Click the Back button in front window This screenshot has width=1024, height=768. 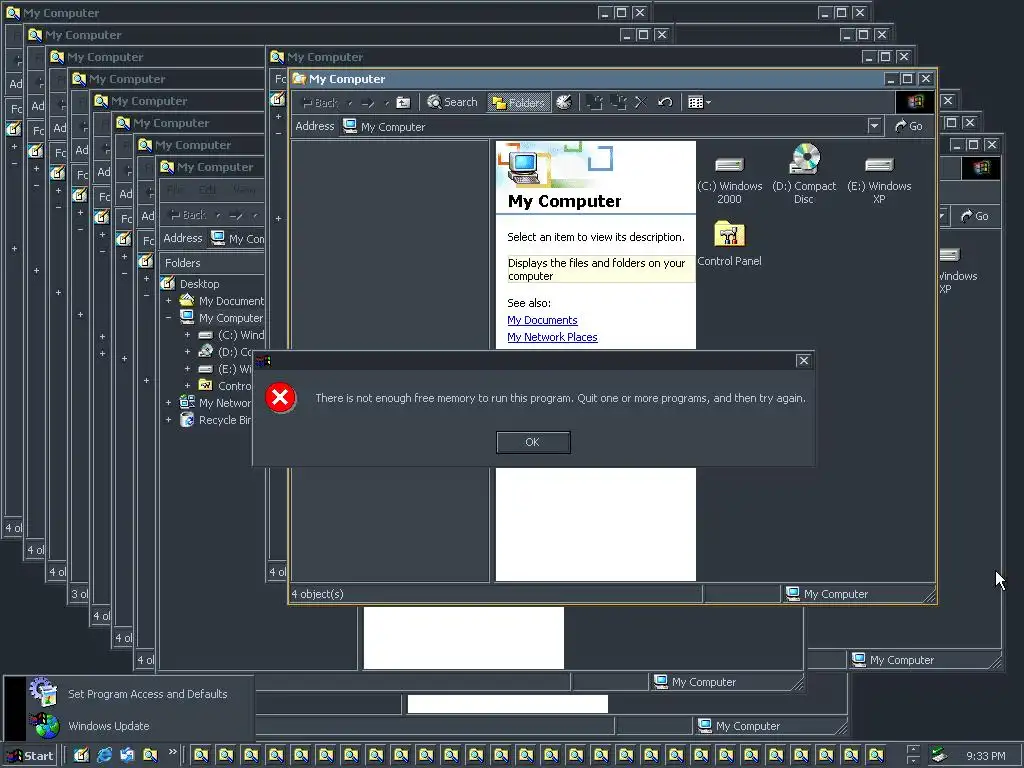(321, 103)
